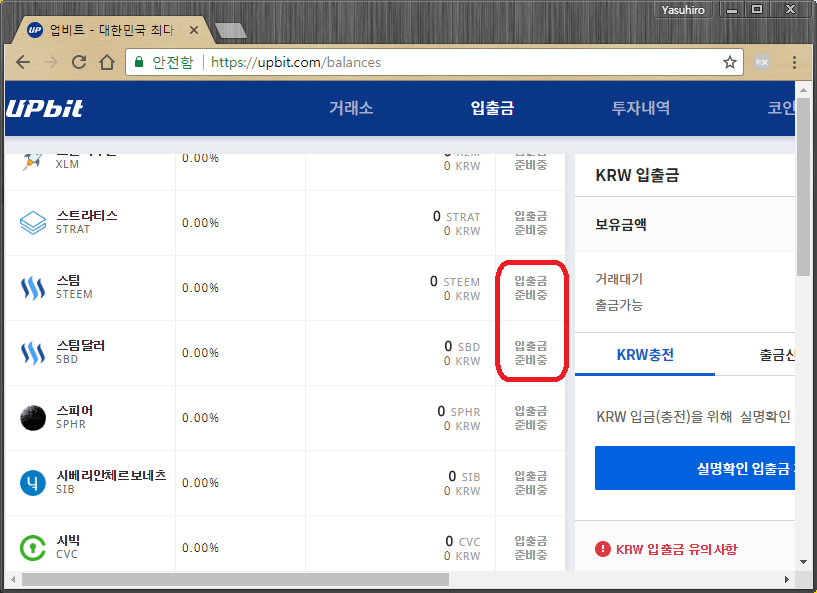Click the KRW 입출금 heading

[637, 175]
